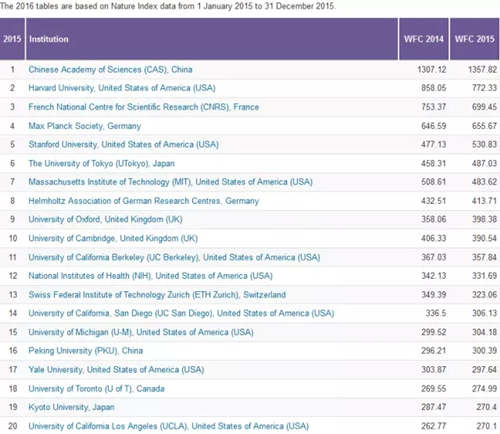
Task: Click Massachusetts Institute of Technology (MIT) link
Action: (170, 182)
